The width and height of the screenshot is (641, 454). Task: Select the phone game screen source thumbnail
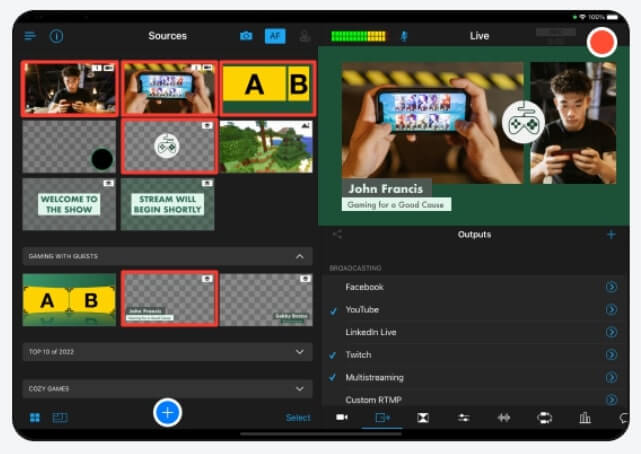169,89
